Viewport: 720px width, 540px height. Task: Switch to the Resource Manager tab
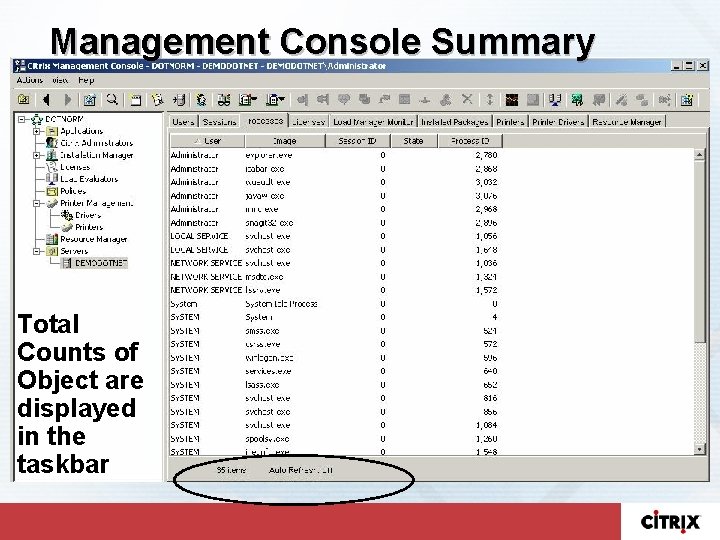(627, 122)
